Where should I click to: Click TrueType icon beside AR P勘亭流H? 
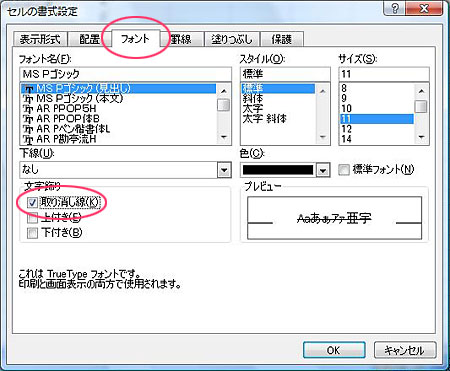(x=28, y=139)
